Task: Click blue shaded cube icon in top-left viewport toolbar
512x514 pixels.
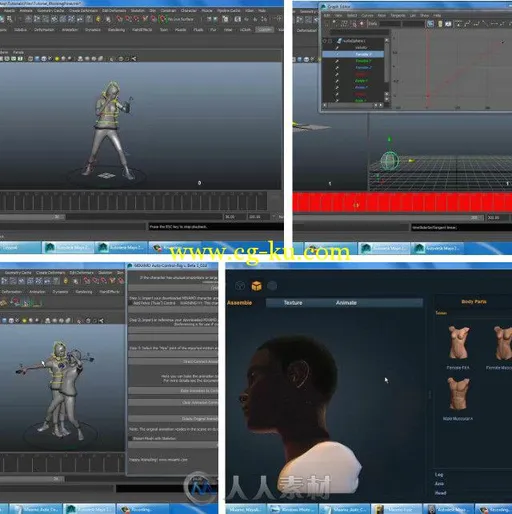Action: (x=37, y=59)
